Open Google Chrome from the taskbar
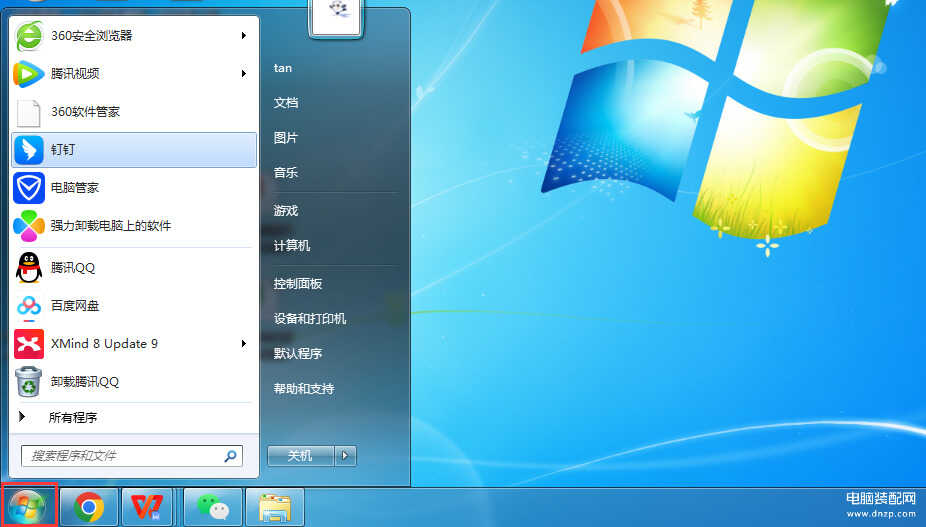 [89, 507]
